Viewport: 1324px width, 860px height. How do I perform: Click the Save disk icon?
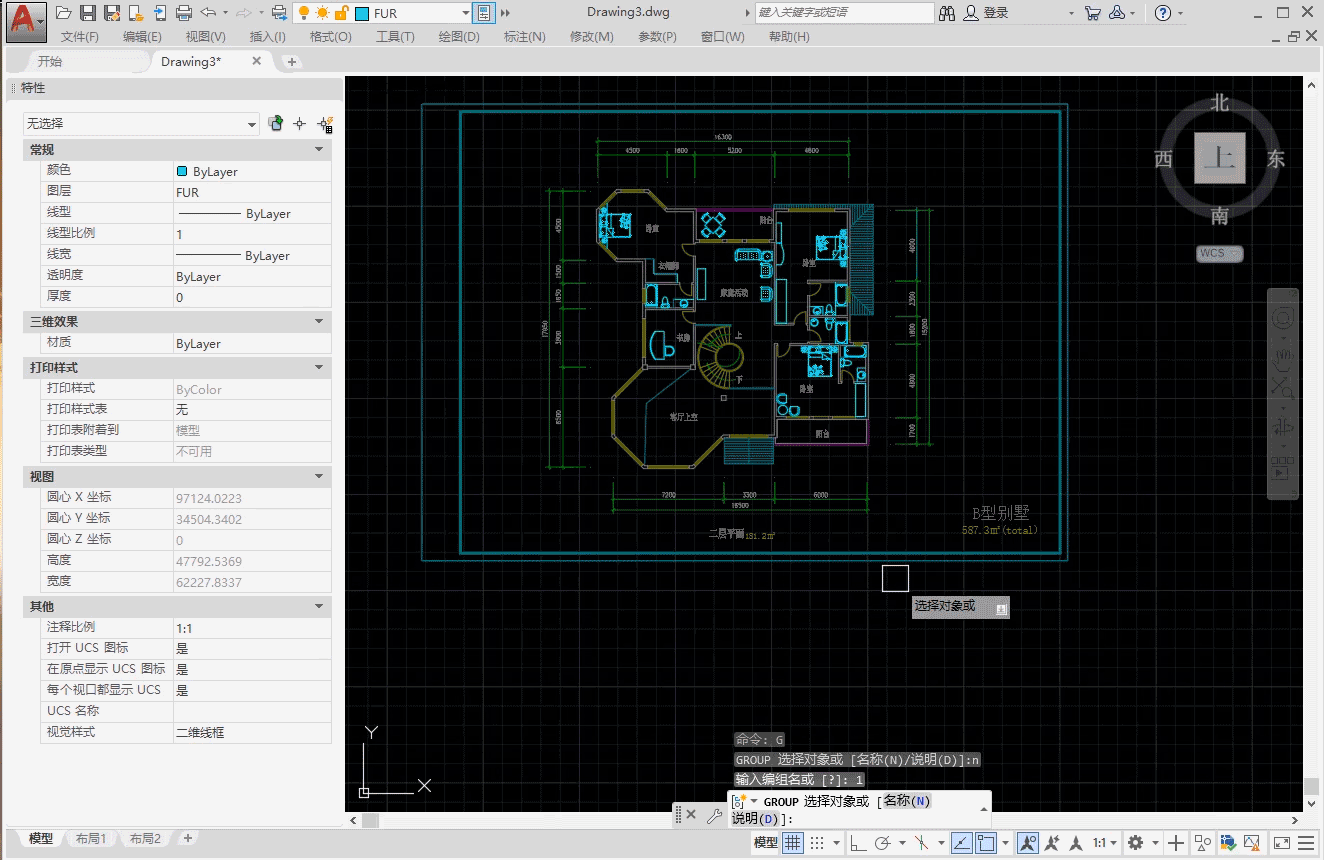coord(88,13)
